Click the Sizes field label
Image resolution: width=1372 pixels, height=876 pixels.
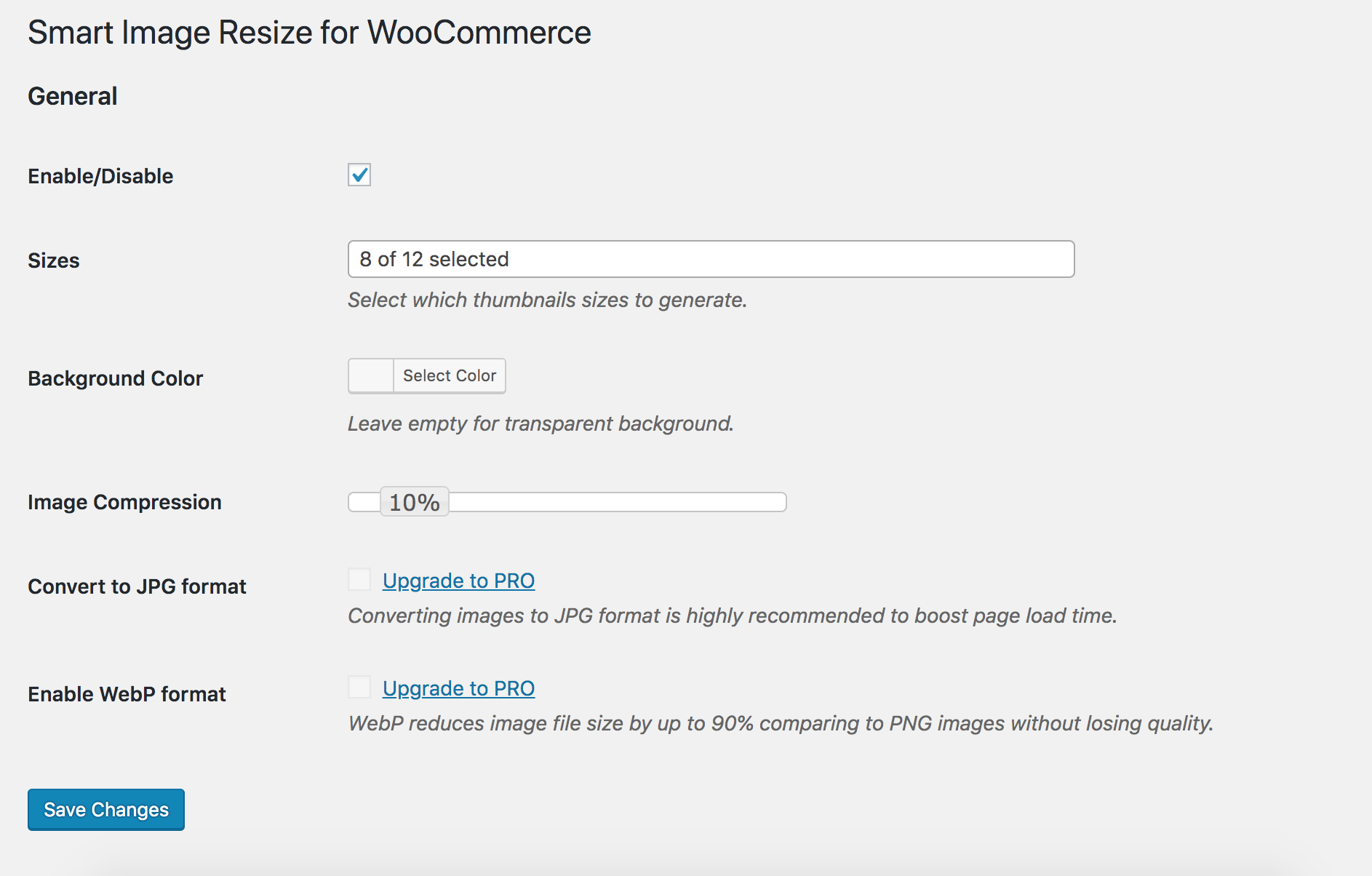click(x=54, y=260)
